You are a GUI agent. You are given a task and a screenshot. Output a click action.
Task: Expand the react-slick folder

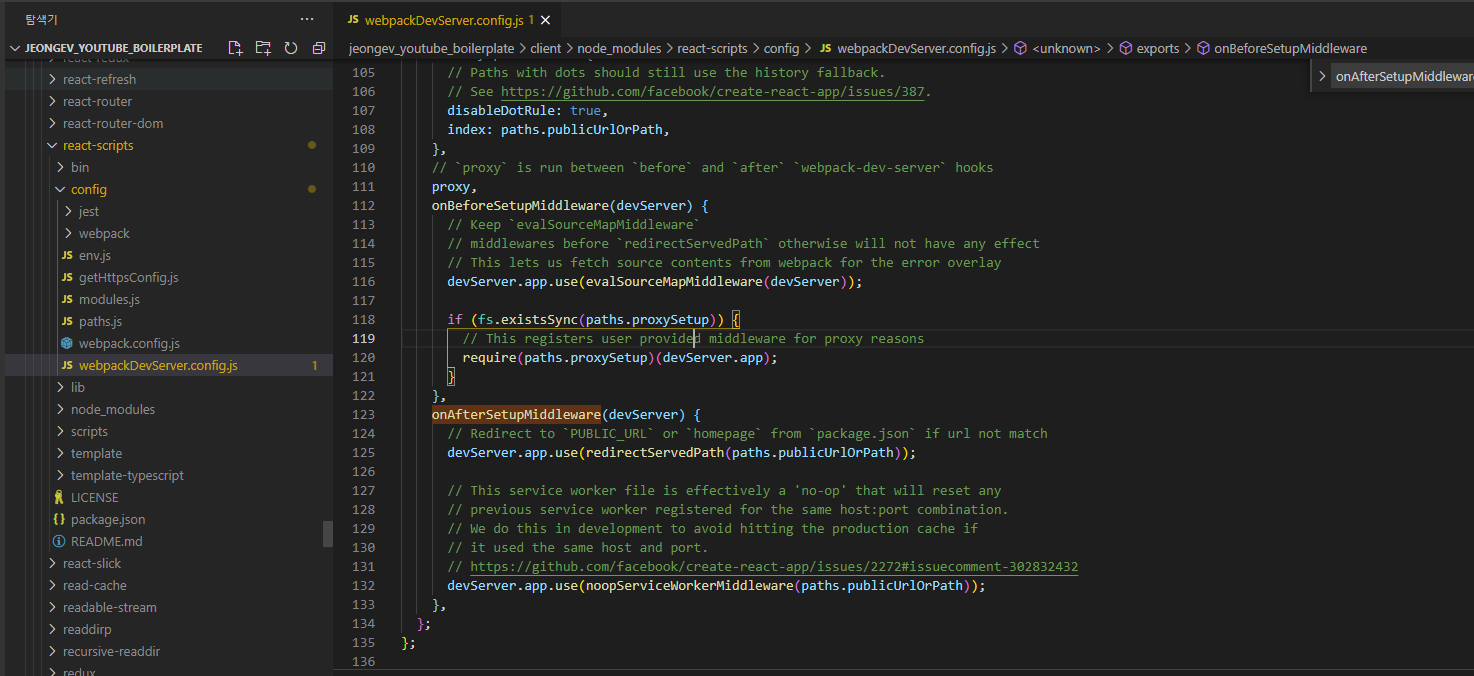point(168,563)
